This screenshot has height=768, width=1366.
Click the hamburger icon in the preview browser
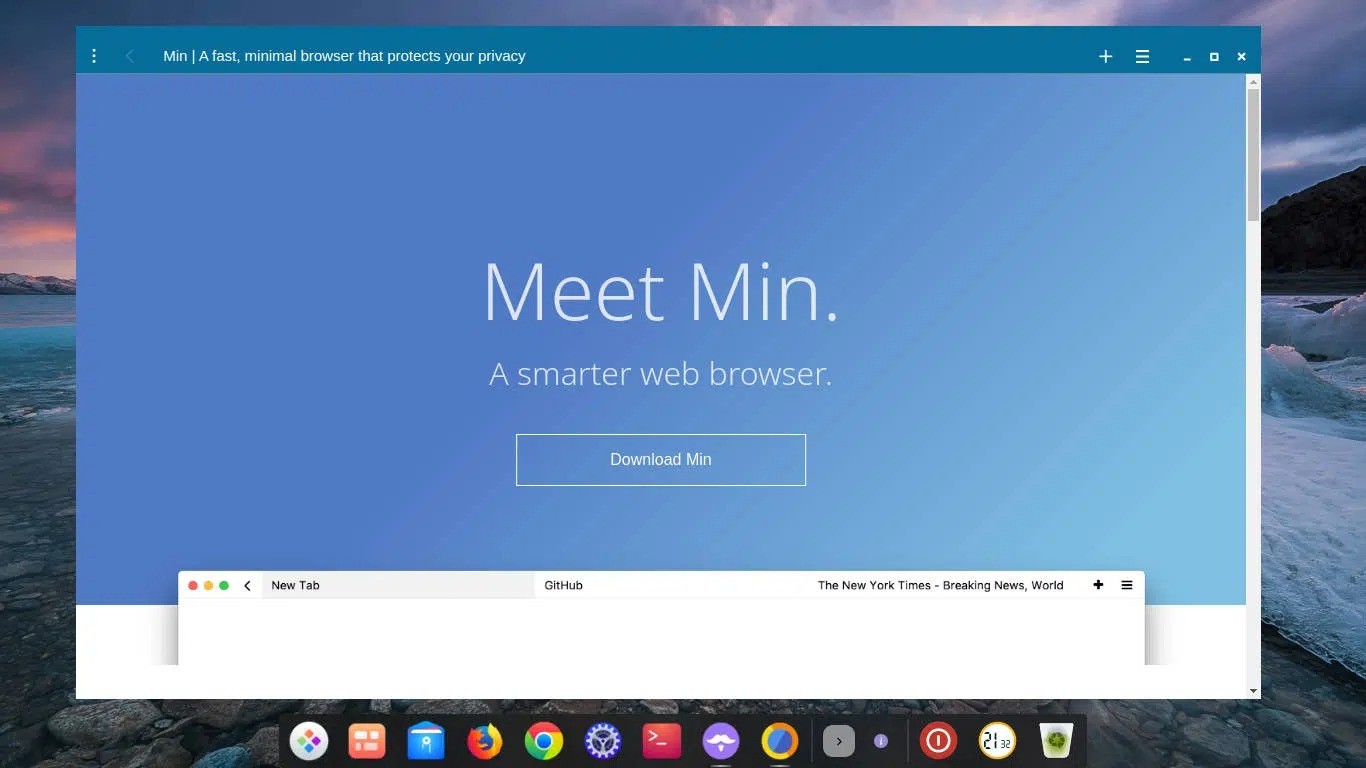(x=1127, y=585)
